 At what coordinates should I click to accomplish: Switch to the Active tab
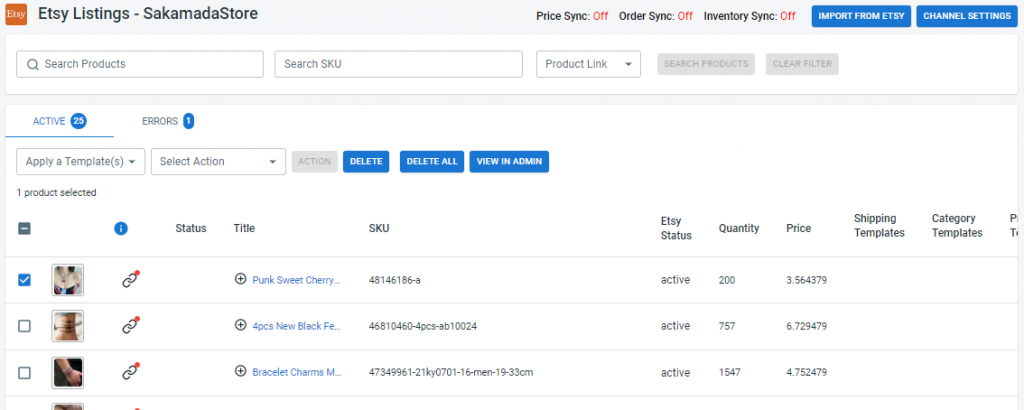59,121
